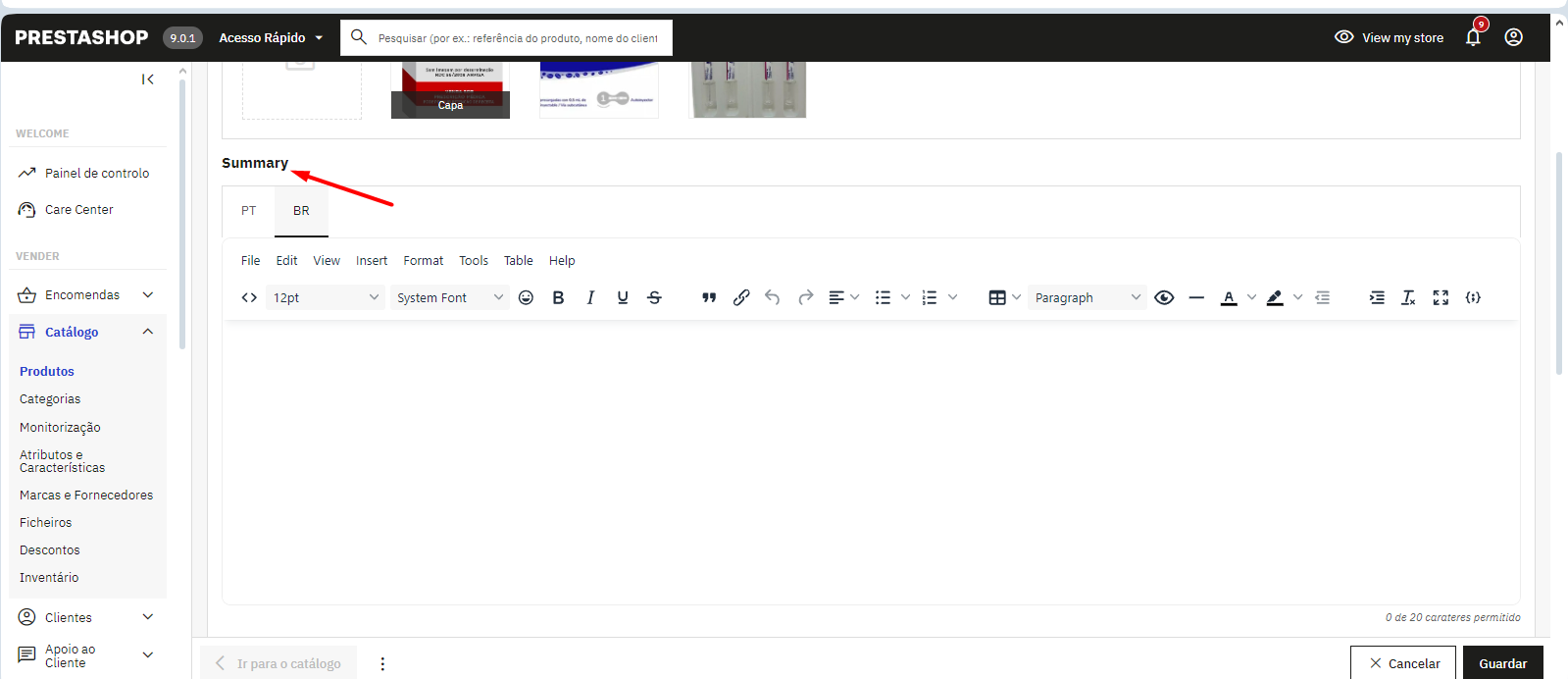
Task: Collapse the sidebar menu
Action: tap(148, 79)
